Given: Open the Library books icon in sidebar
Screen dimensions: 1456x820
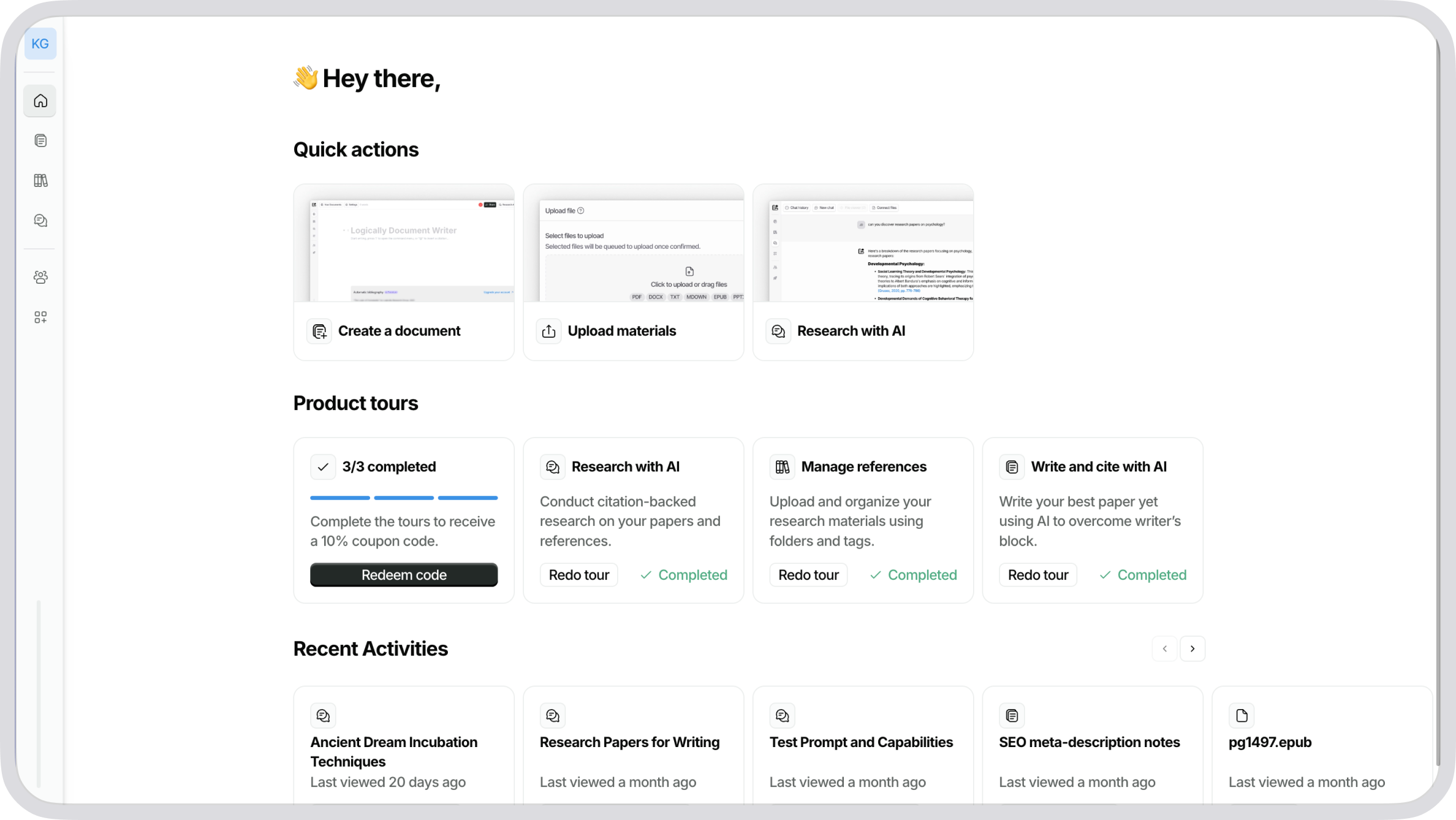Looking at the screenshot, I should pyautogui.click(x=40, y=181).
